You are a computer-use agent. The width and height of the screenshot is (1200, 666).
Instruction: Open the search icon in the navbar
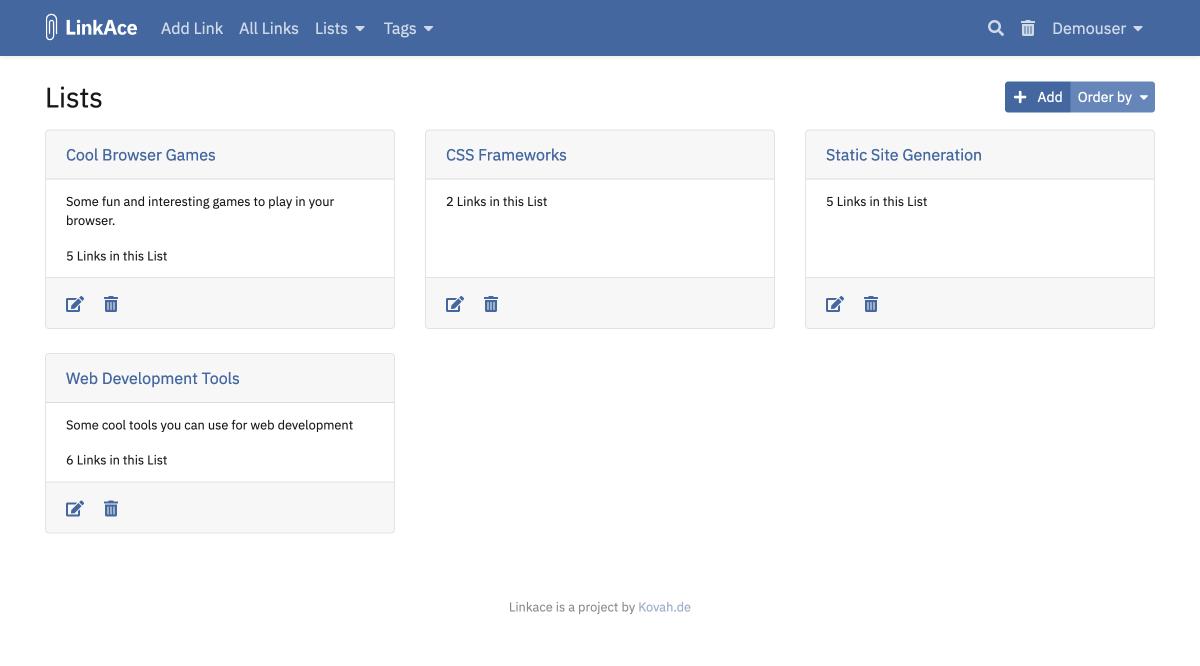995,28
